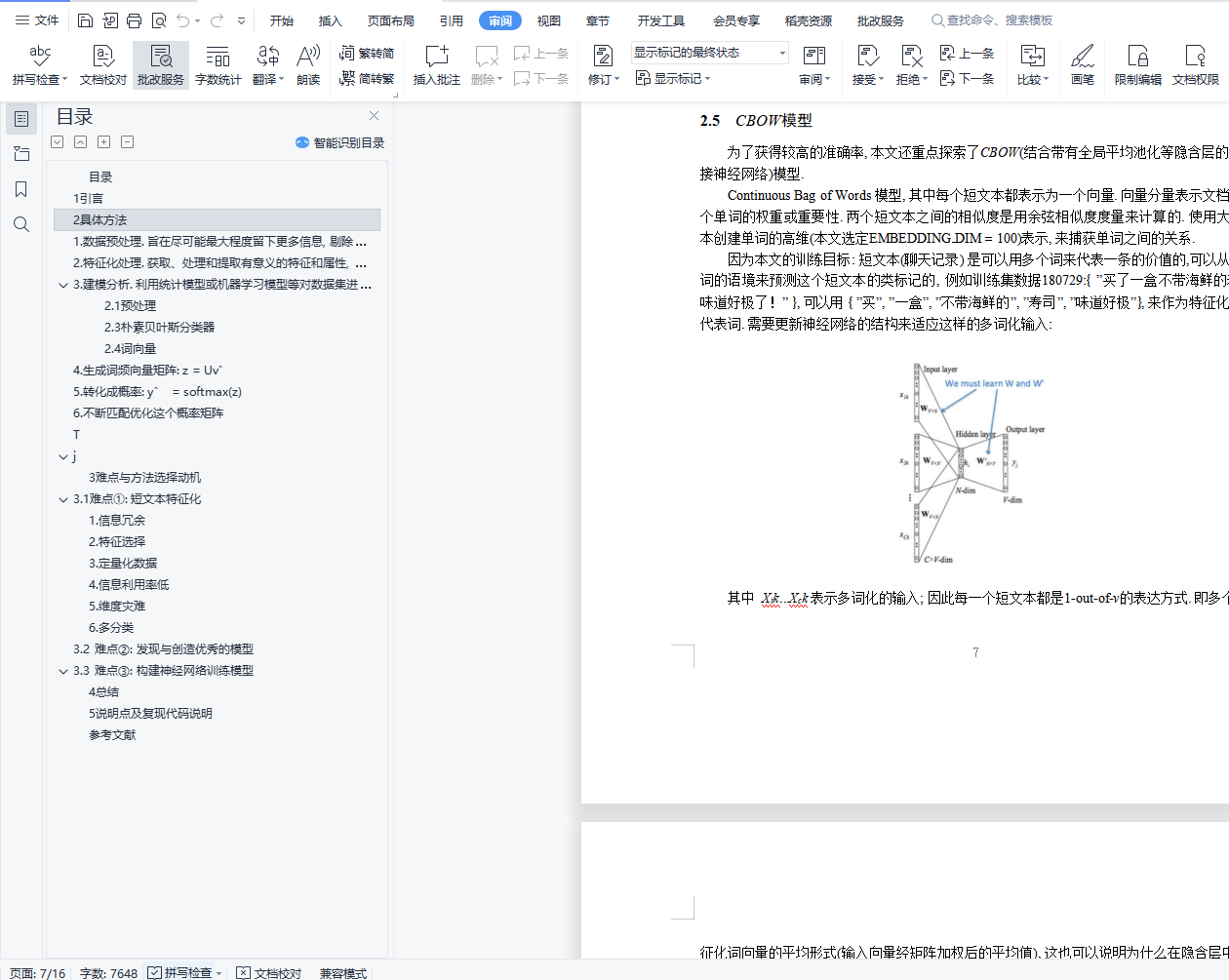Image resolution: width=1229 pixels, height=980 pixels.
Task: Open the search icon in left sidebar
Action: (x=21, y=224)
